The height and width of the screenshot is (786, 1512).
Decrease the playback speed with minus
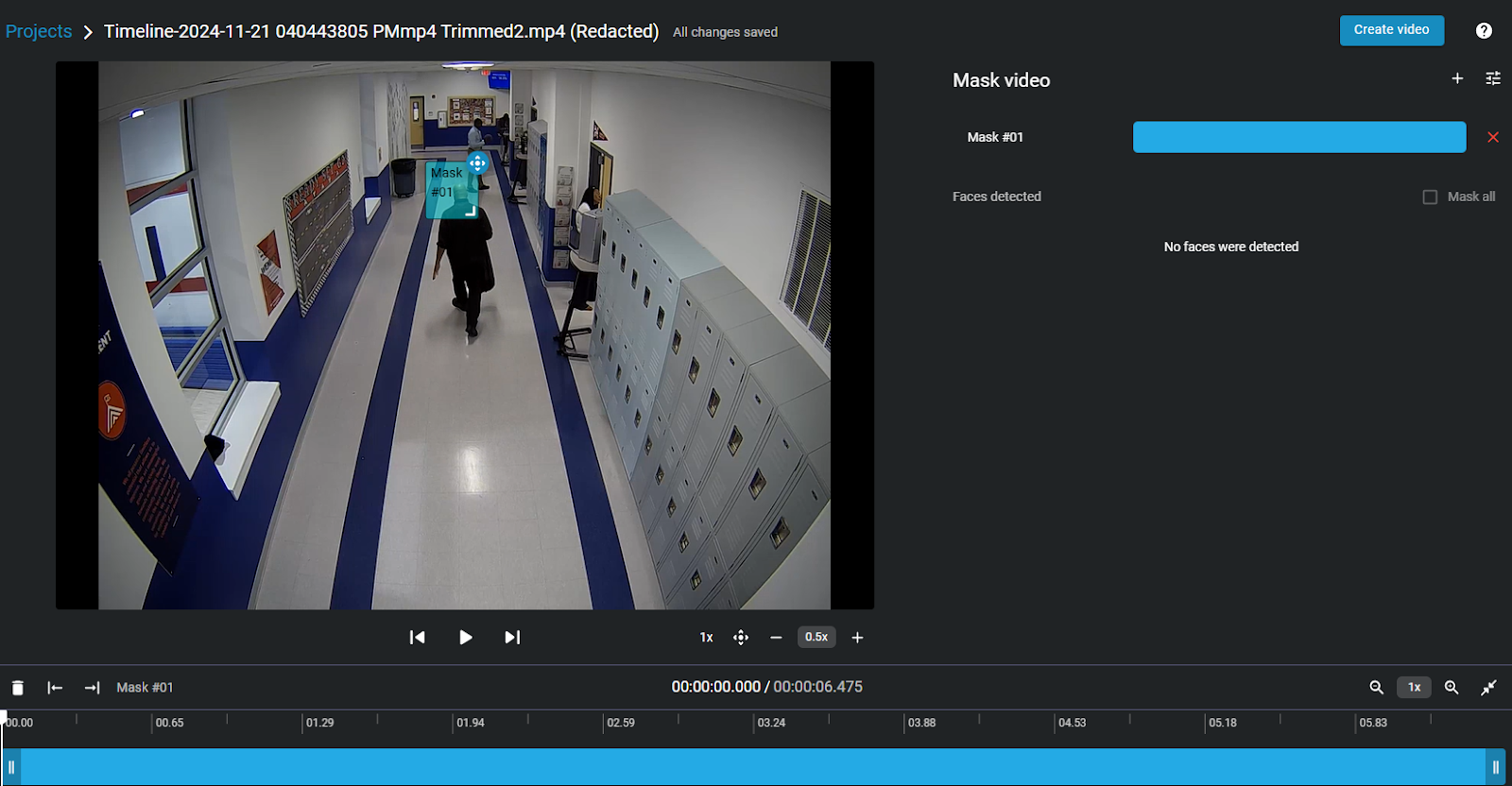[x=776, y=638]
